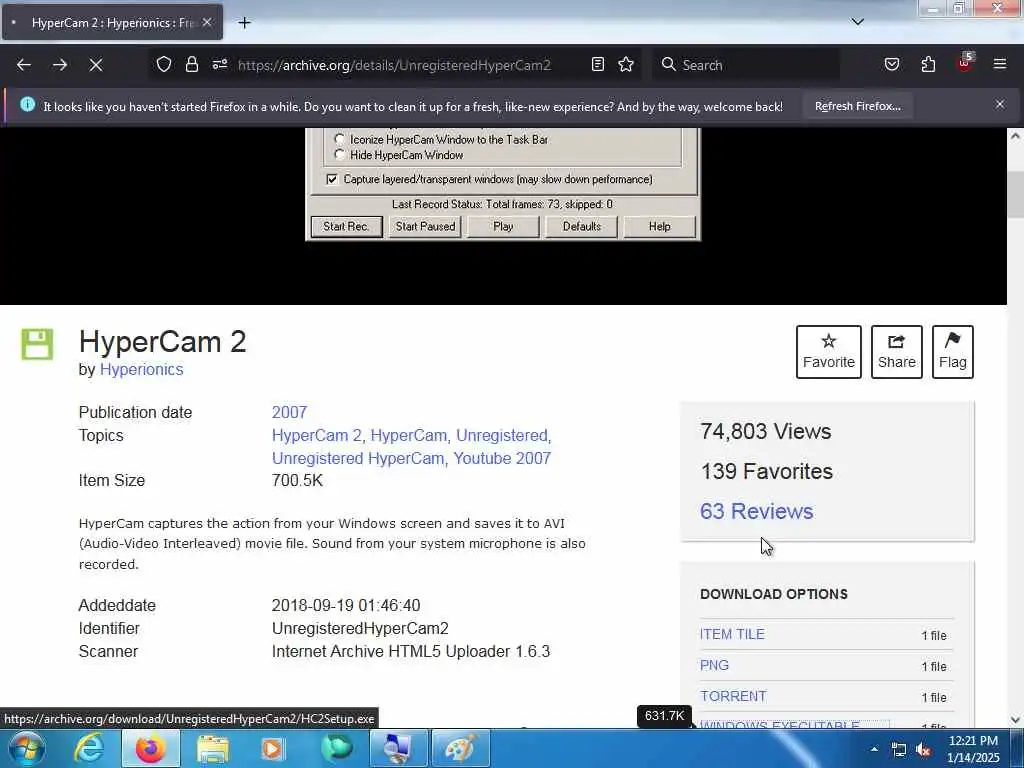
Task: Toggle Capture layered/transparent windows checkbox
Action: click(x=332, y=179)
